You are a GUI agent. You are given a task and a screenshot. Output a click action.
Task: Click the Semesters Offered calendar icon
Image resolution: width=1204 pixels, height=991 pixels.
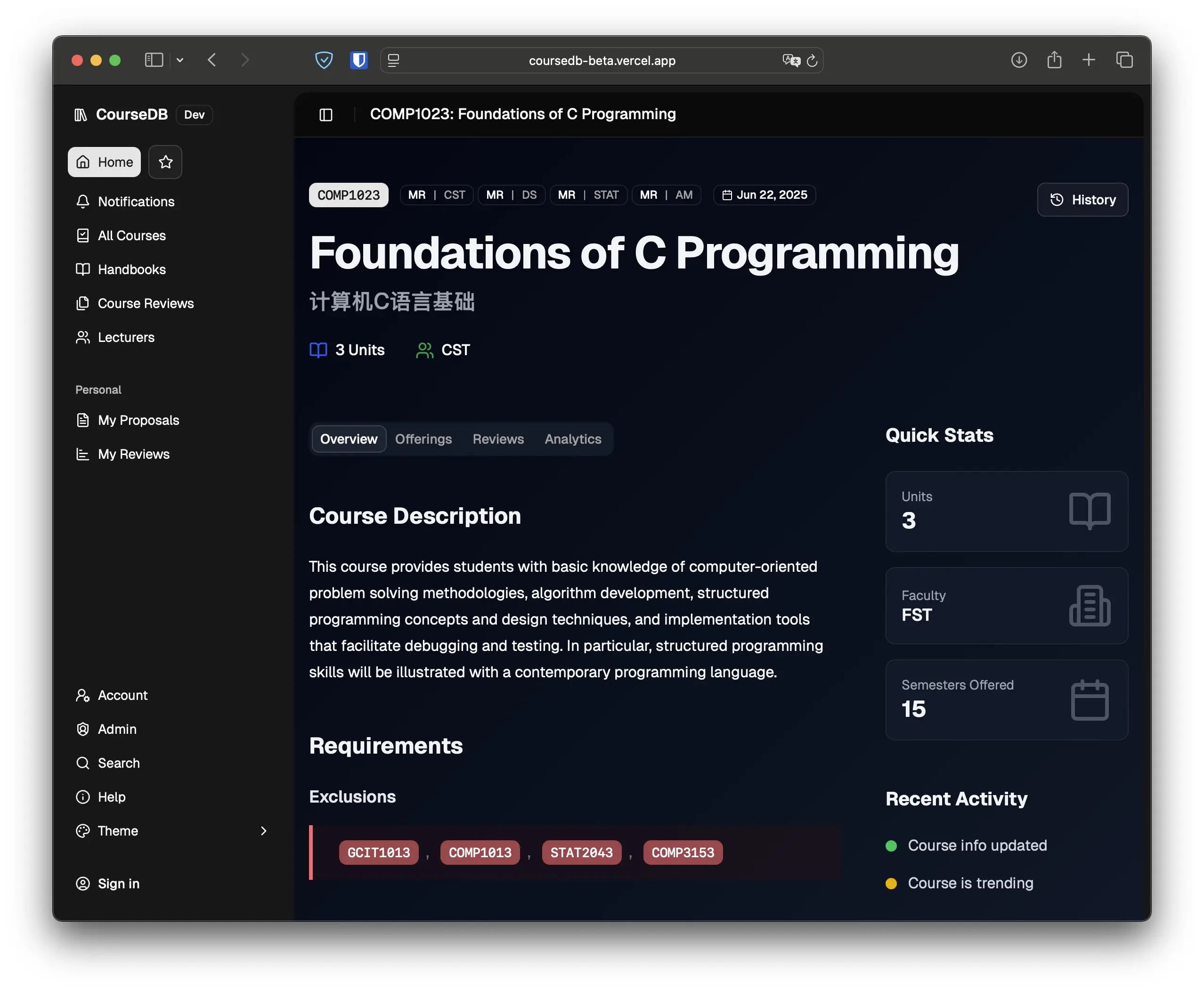[x=1089, y=700]
